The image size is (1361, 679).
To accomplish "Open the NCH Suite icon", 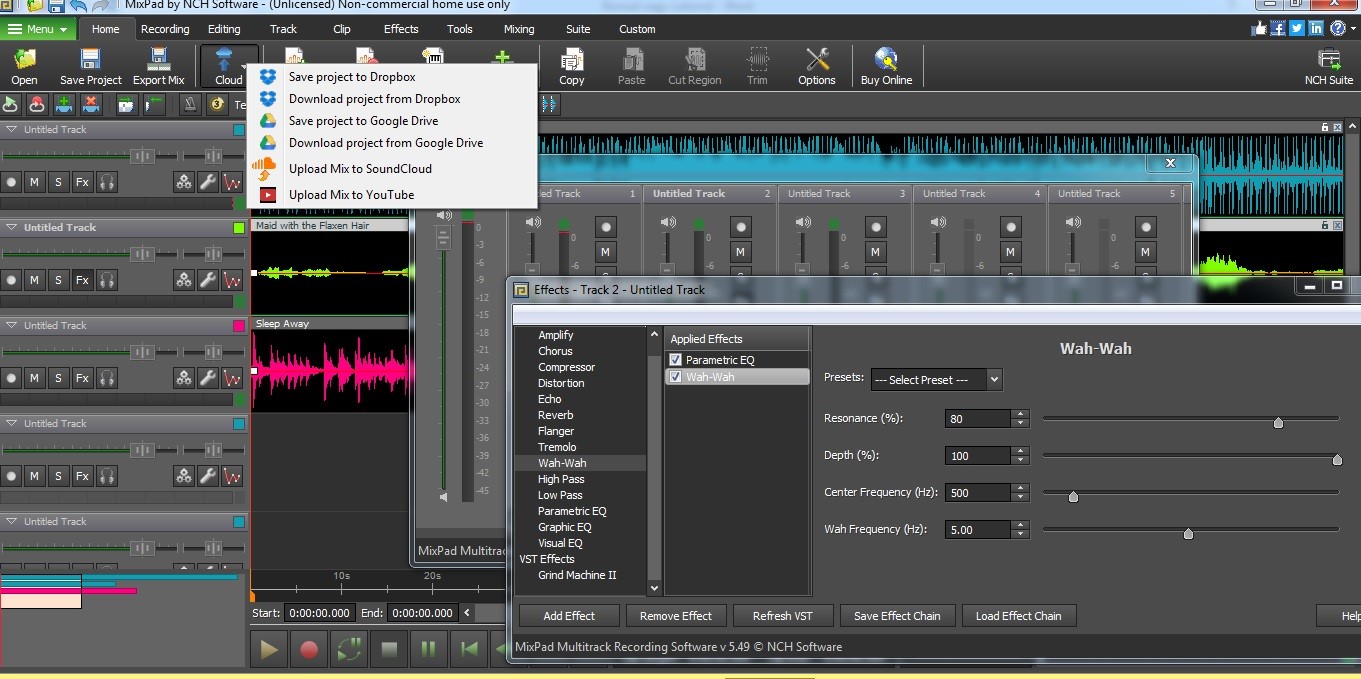I will 1328,60.
